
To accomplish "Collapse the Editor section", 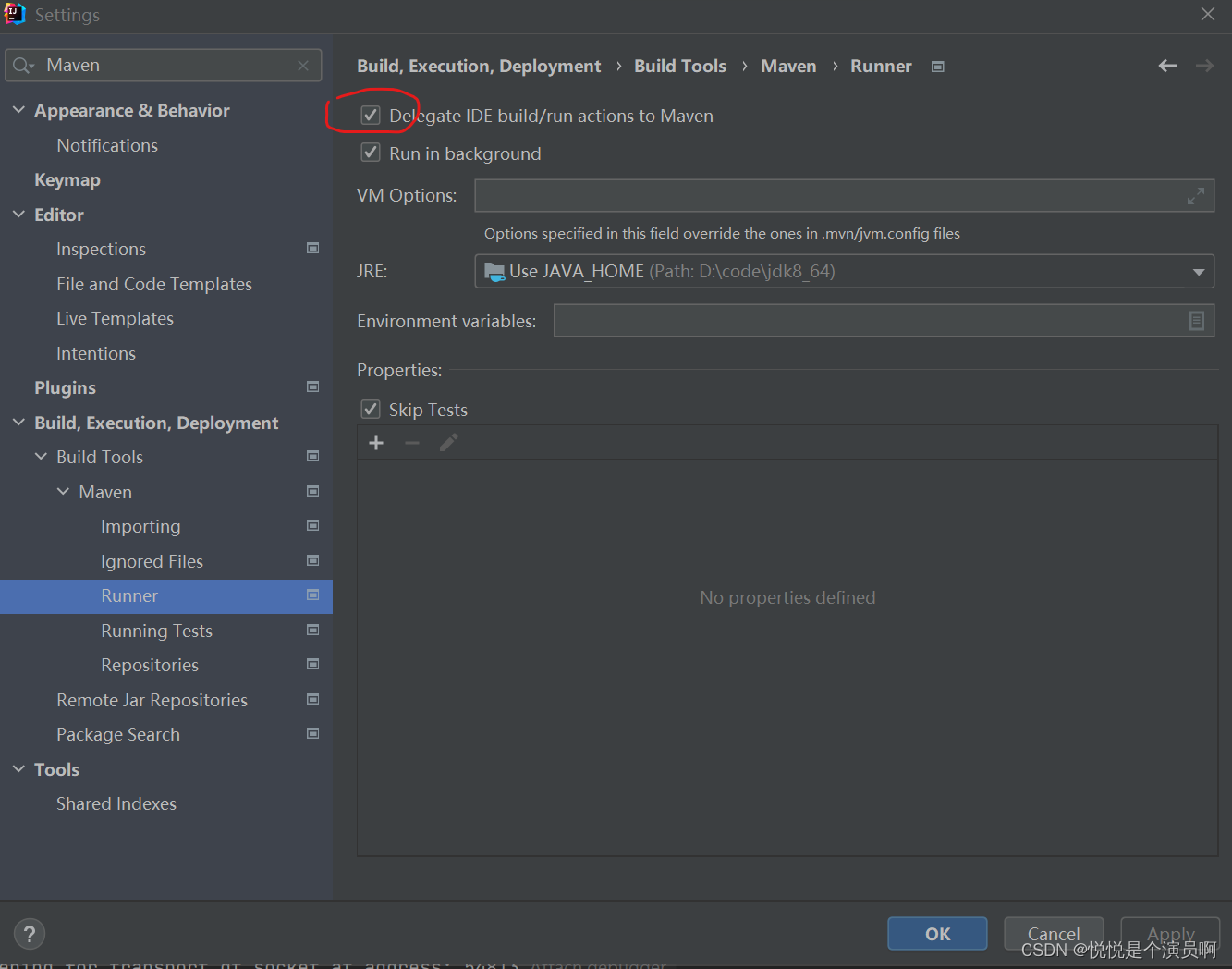I will pyautogui.click(x=18, y=215).
